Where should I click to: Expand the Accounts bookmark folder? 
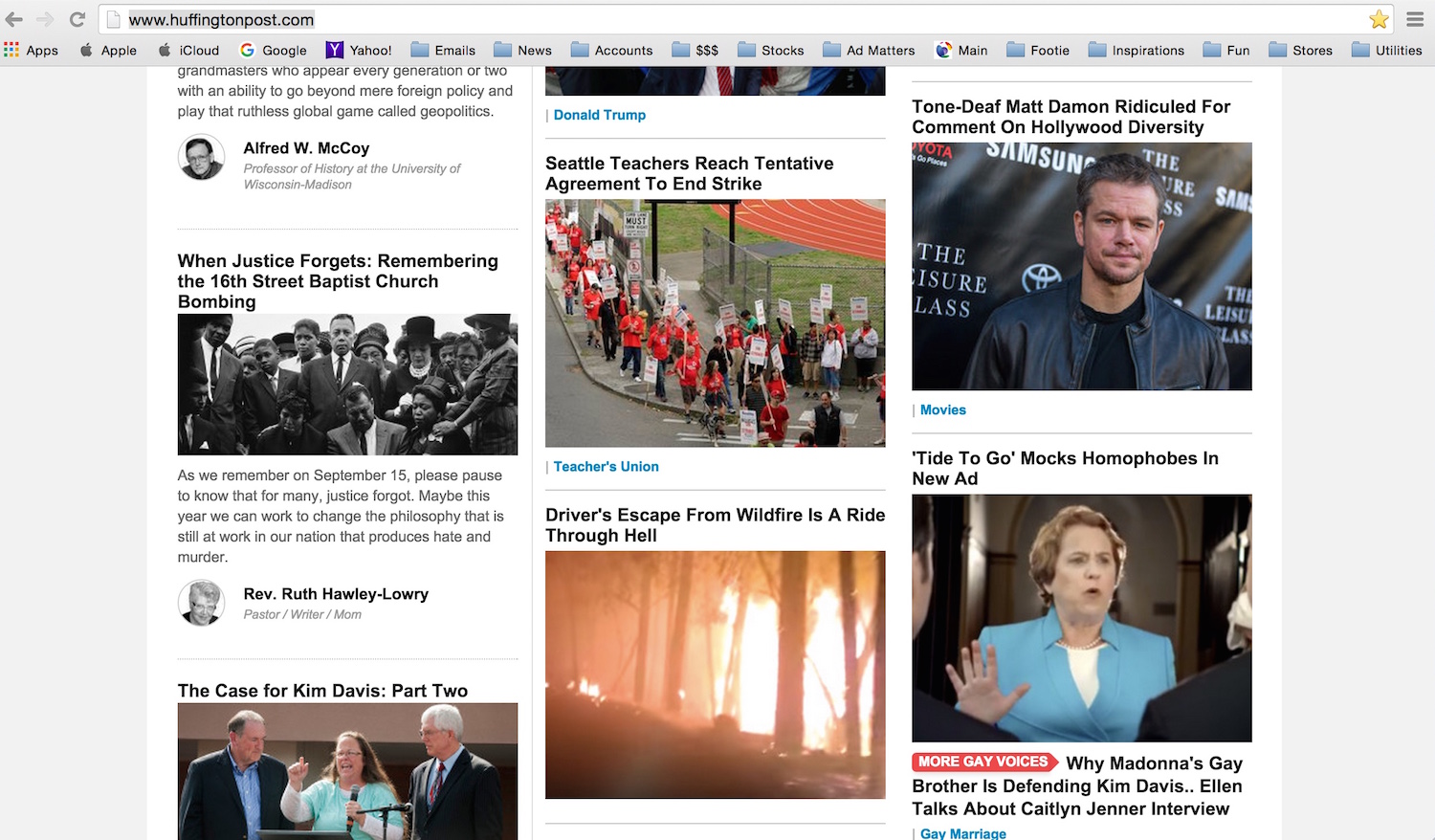click(x=611, y=50)
